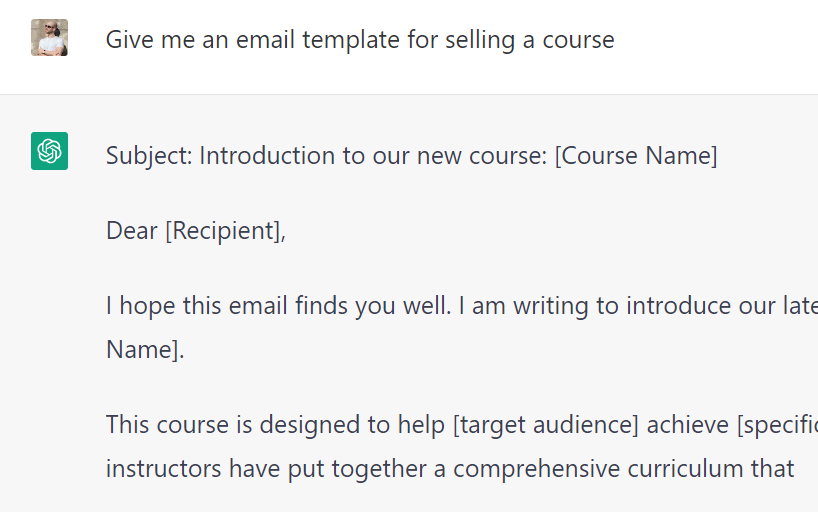Screen dimensions: 818x512
Task: Select the [Recipient] placeholder text
Action: pos(224,231)
